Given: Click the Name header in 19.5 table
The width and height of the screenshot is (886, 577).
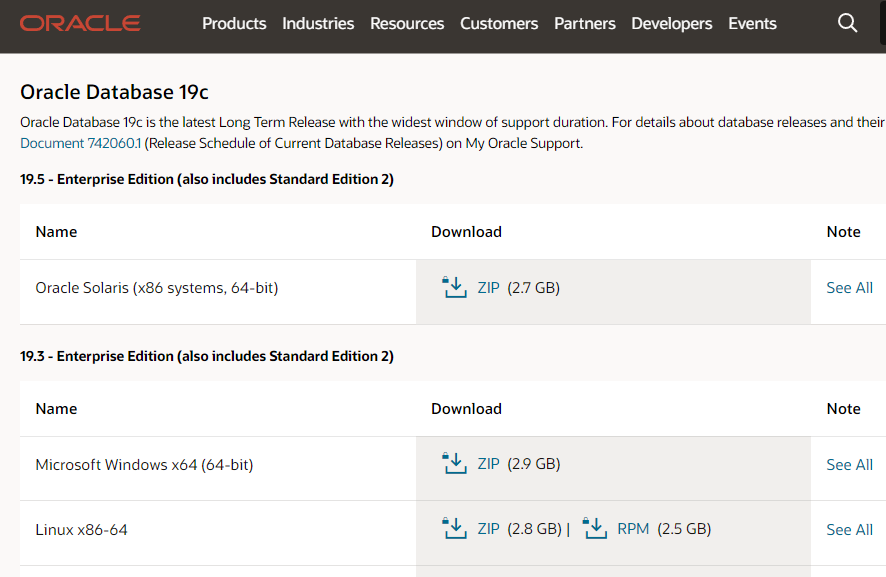Looking at the screenshot, I should 56,232.
